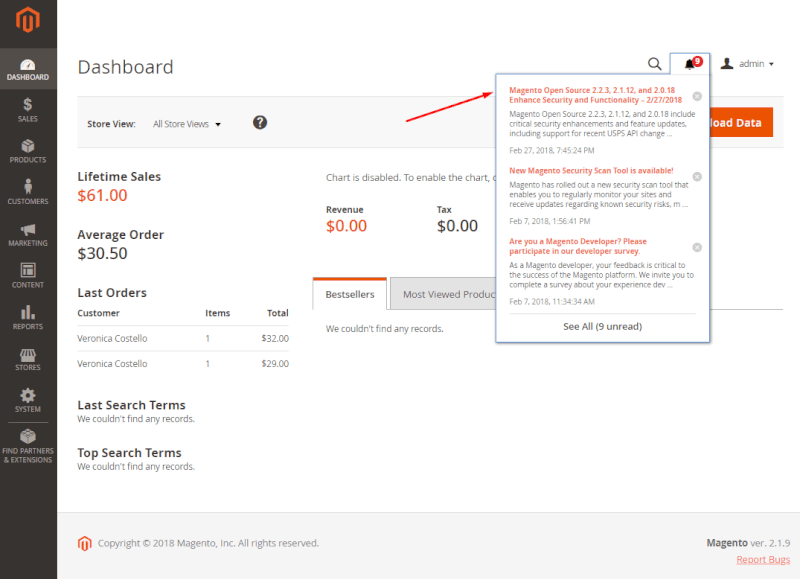Click the Last Search Terms heading
Image resolution: width=800 pixels, height=579 pixels.
coord(131,405)
